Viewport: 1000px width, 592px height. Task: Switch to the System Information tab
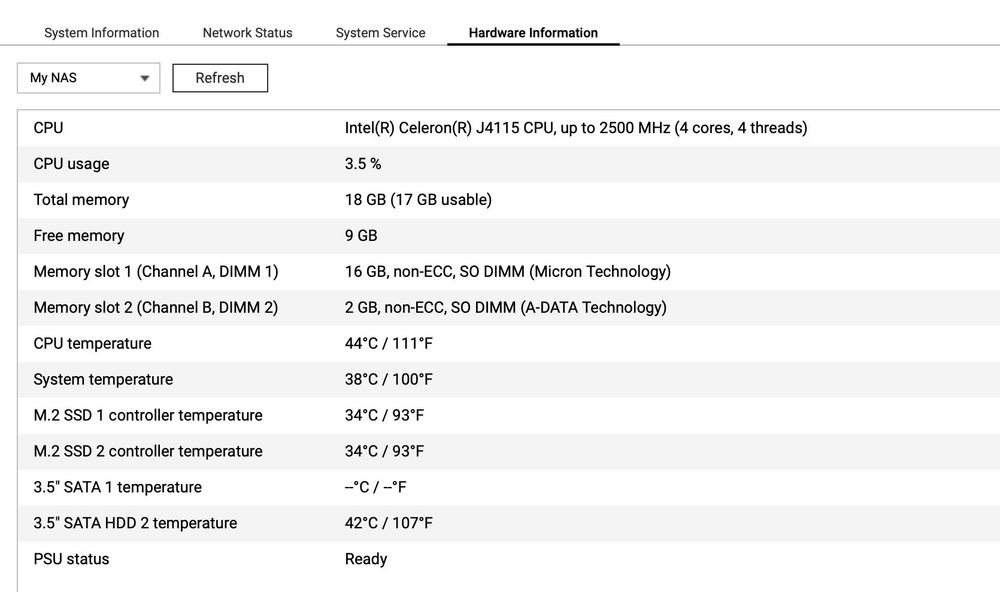point(101,33)
